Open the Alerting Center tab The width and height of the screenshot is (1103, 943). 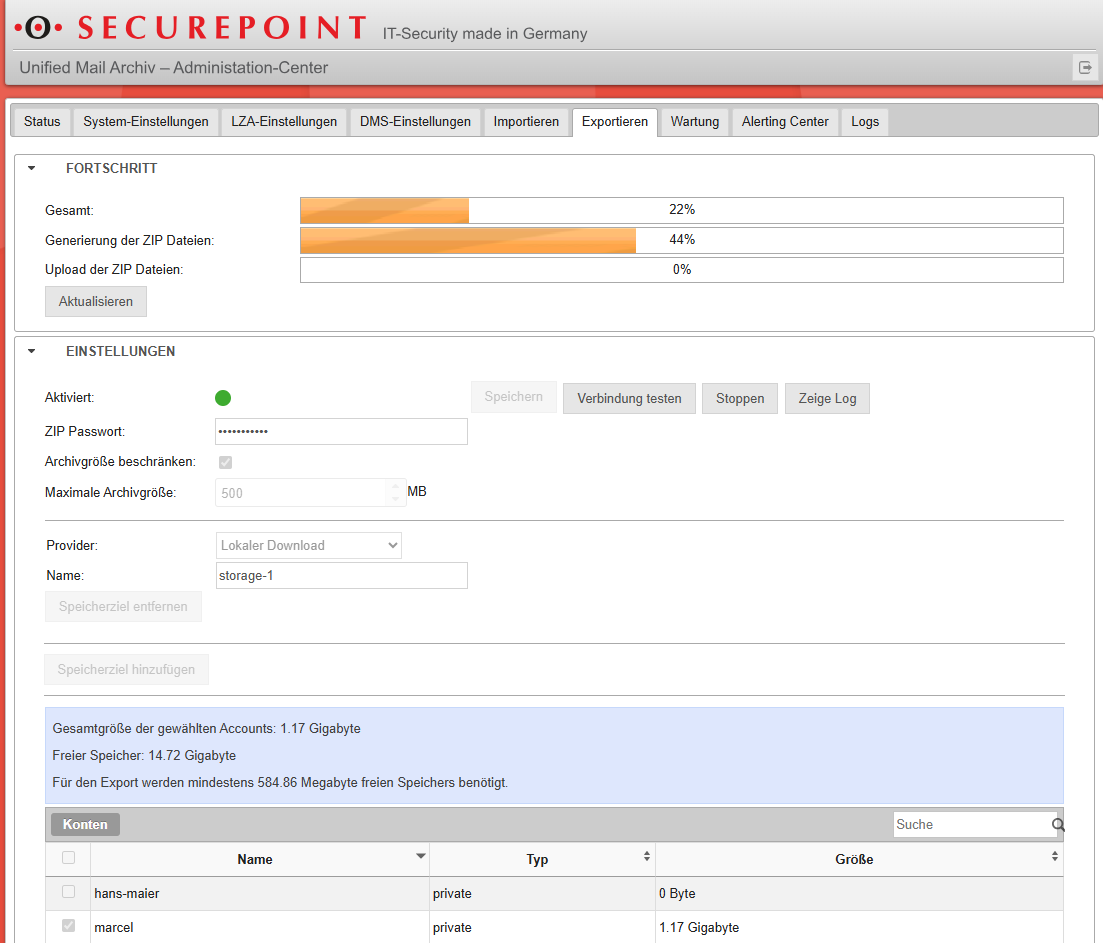(x=785, y=122)
